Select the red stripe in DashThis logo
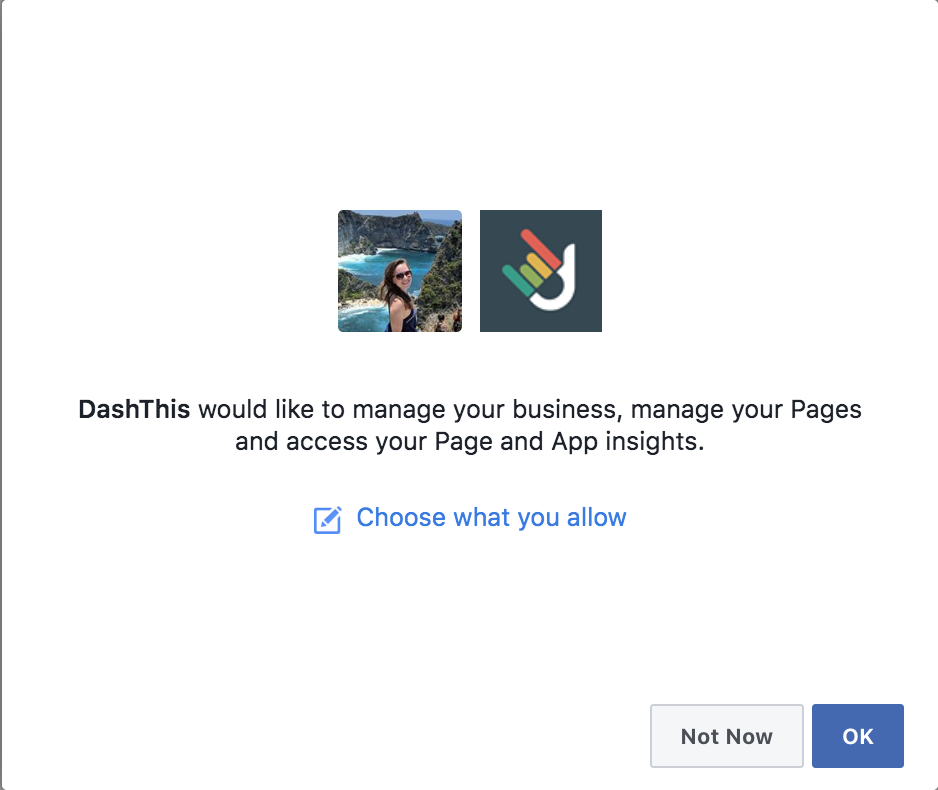 (x=540, y=249)
